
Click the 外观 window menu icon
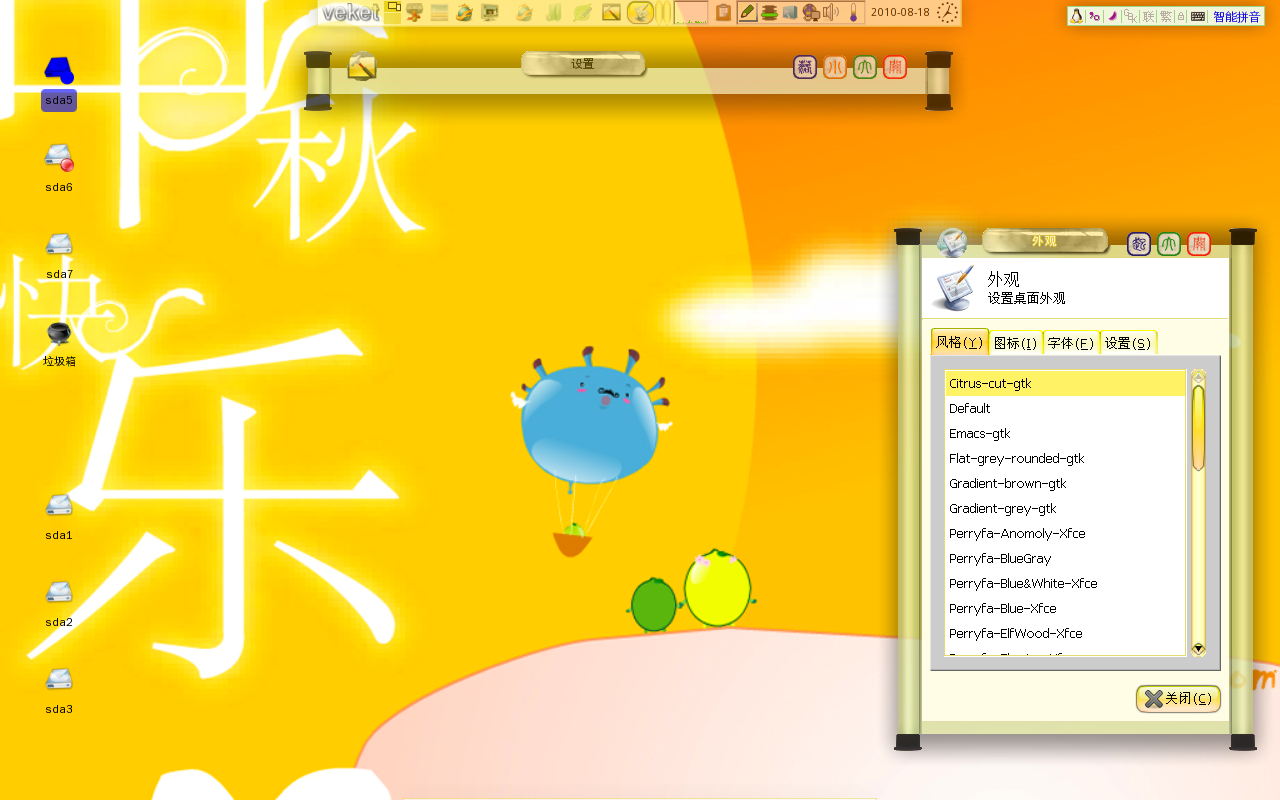tap(952, 242)
